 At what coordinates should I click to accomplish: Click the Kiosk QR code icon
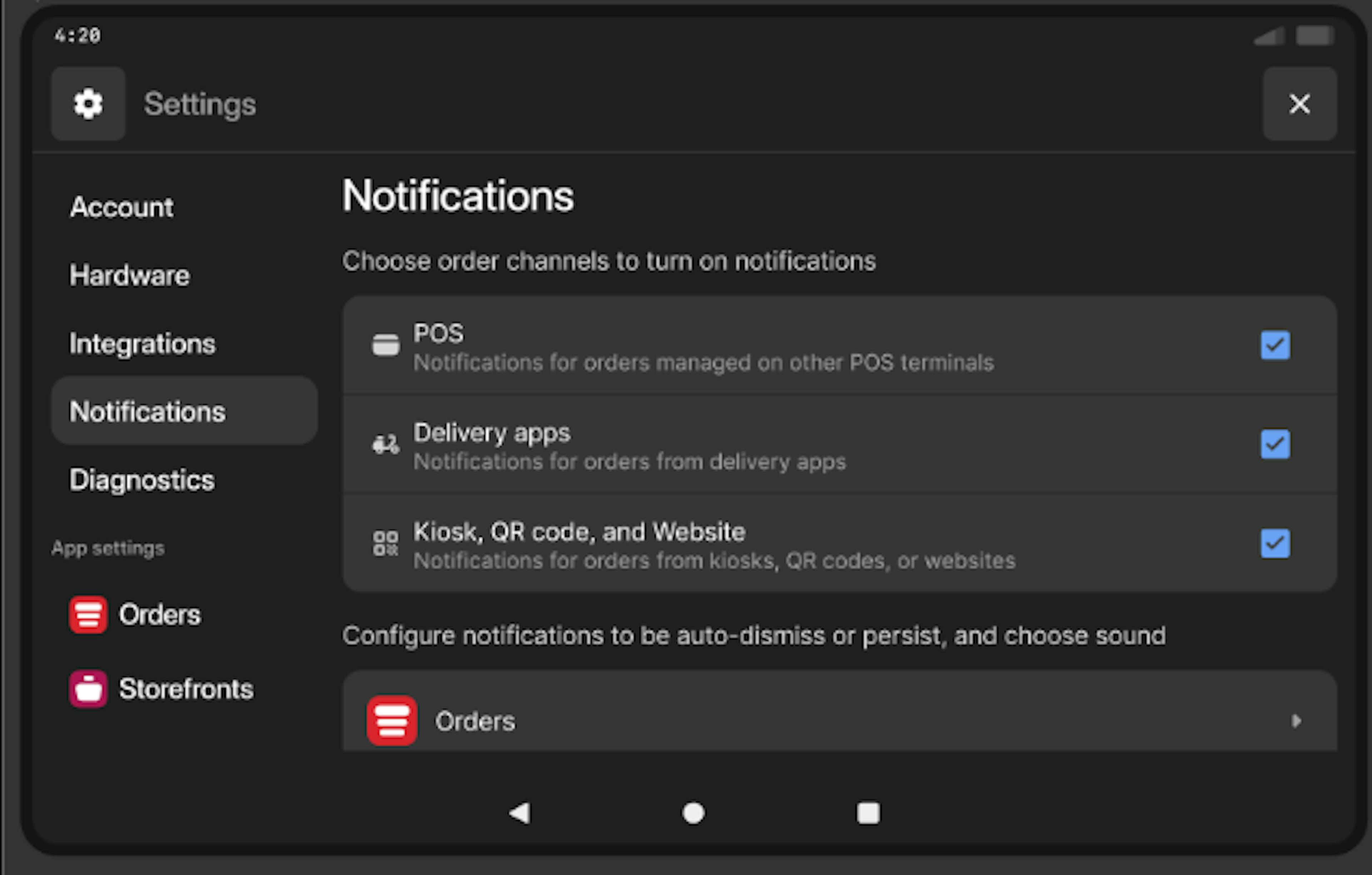(x=386, y=543)
